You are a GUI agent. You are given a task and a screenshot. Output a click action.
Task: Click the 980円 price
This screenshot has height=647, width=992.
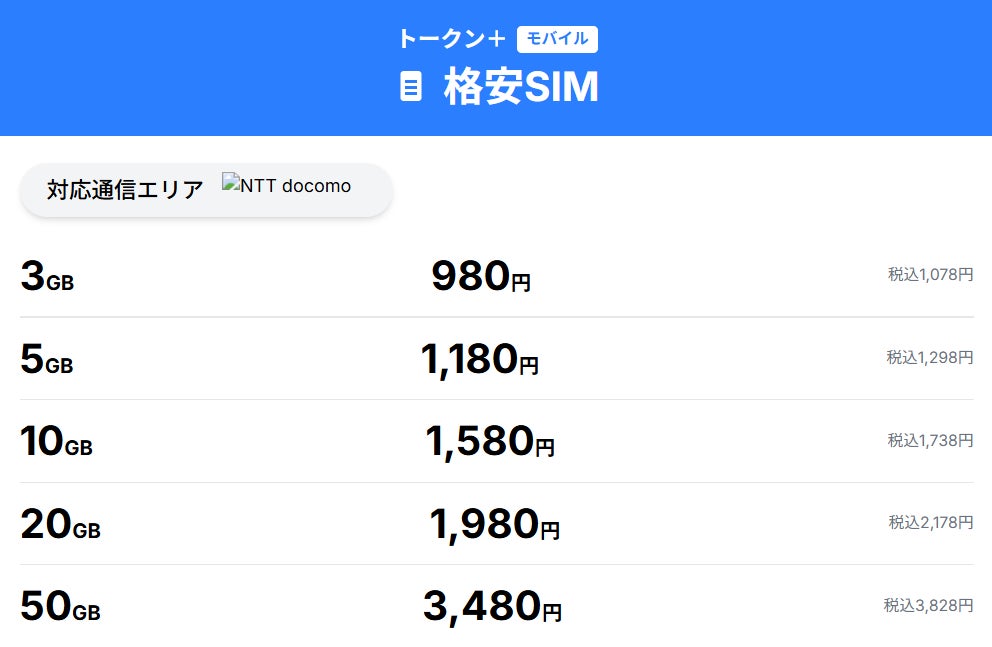tap(481, 277)
